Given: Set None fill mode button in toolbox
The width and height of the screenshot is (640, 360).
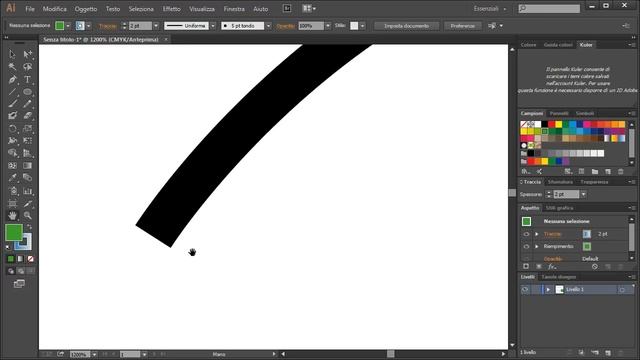Looking at the screenshot, I should coord(31,259).
